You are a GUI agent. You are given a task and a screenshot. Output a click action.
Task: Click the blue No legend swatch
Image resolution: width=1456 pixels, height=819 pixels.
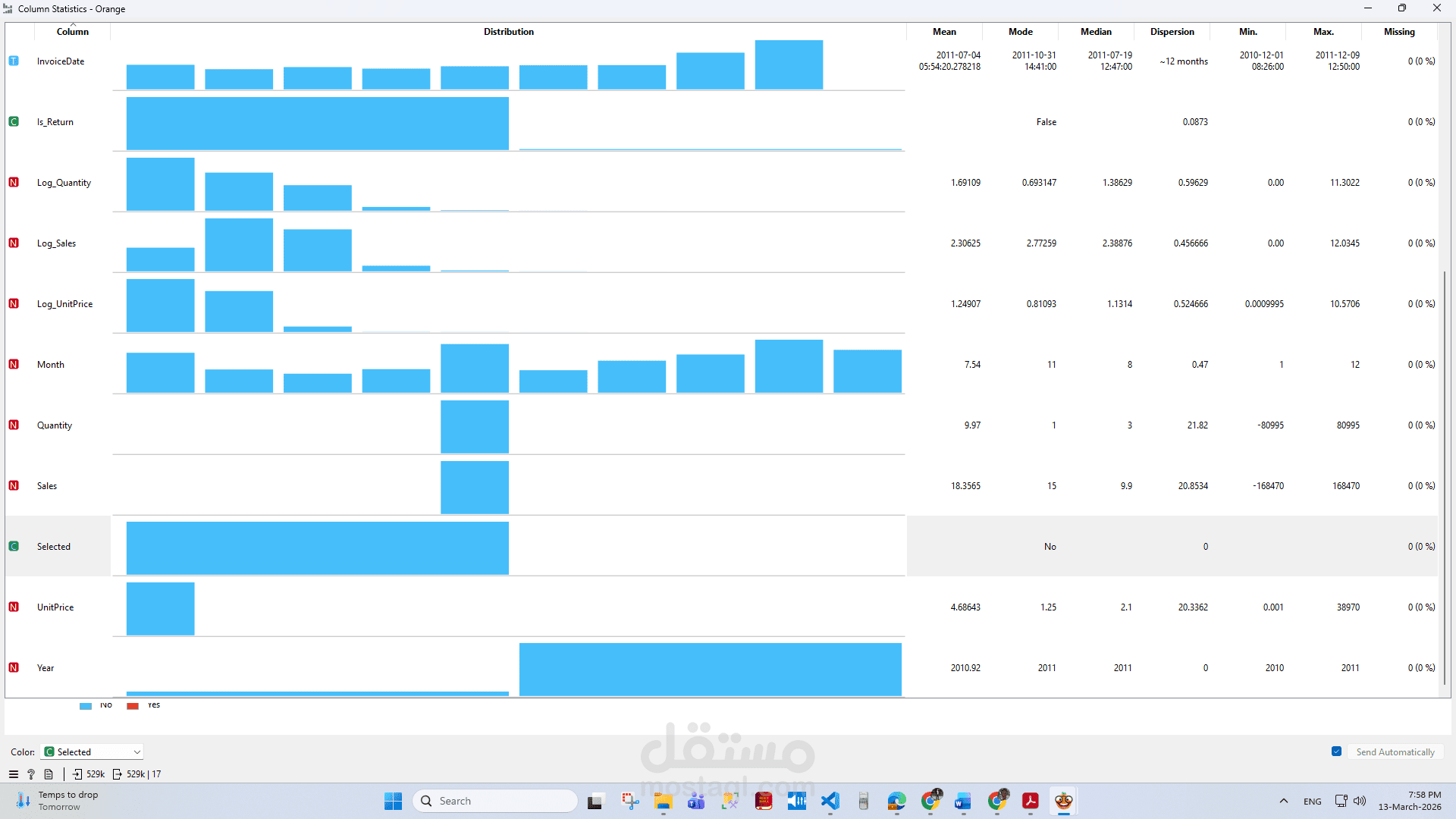86,706
